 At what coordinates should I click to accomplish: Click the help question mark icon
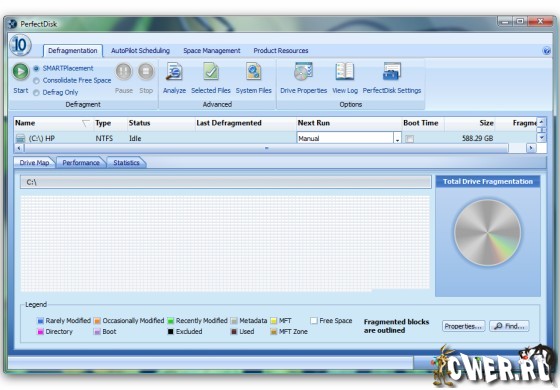point(546,51)
